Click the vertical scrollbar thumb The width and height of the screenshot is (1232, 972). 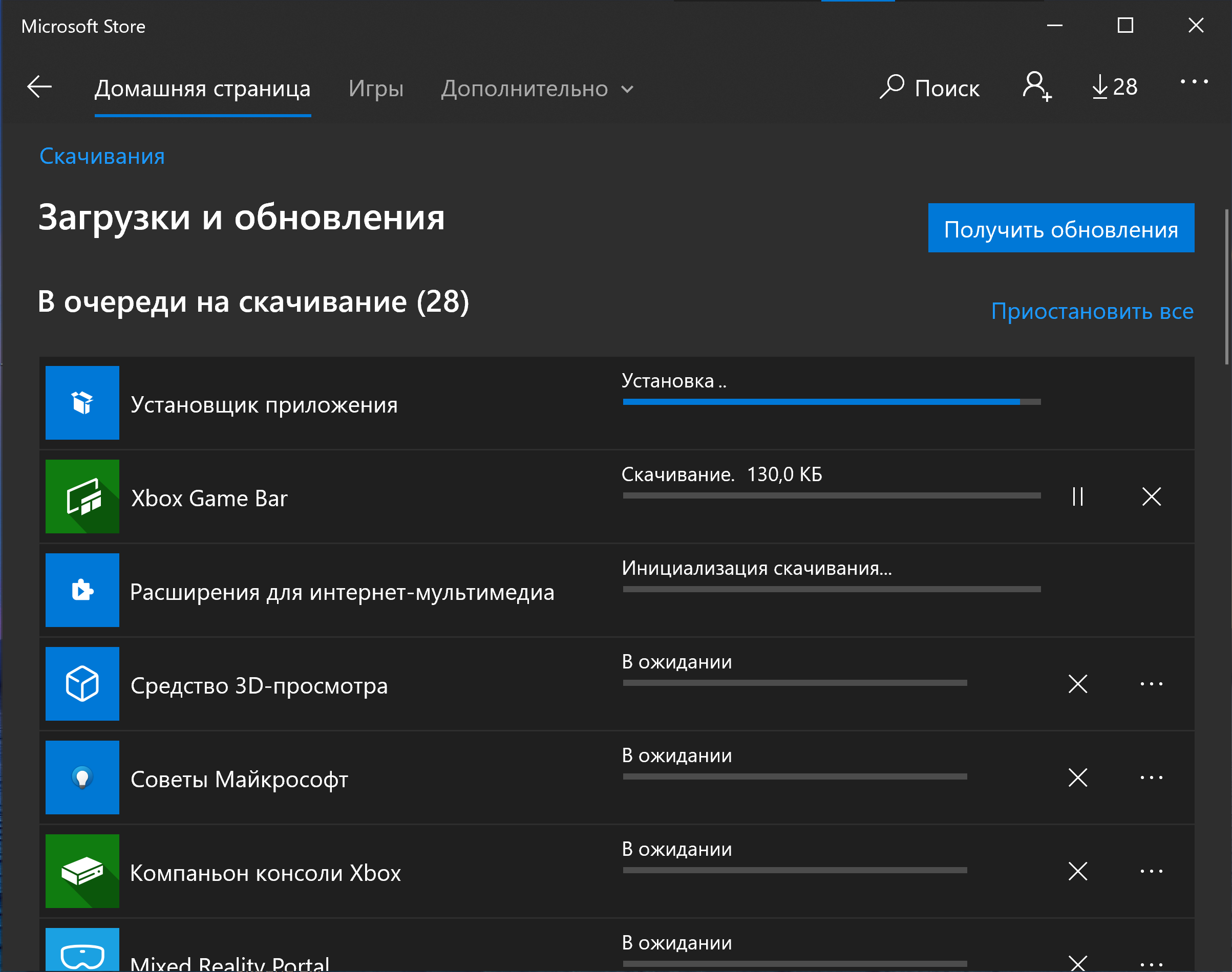[1227, 287]
